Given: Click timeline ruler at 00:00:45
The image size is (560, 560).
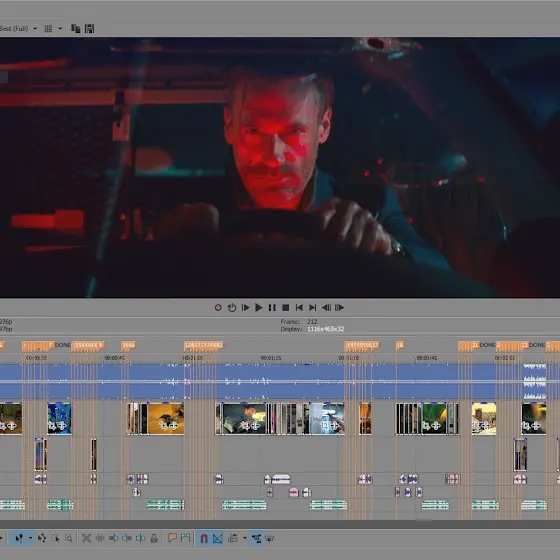Looking at the screenshot, I should tap(115, 358).
